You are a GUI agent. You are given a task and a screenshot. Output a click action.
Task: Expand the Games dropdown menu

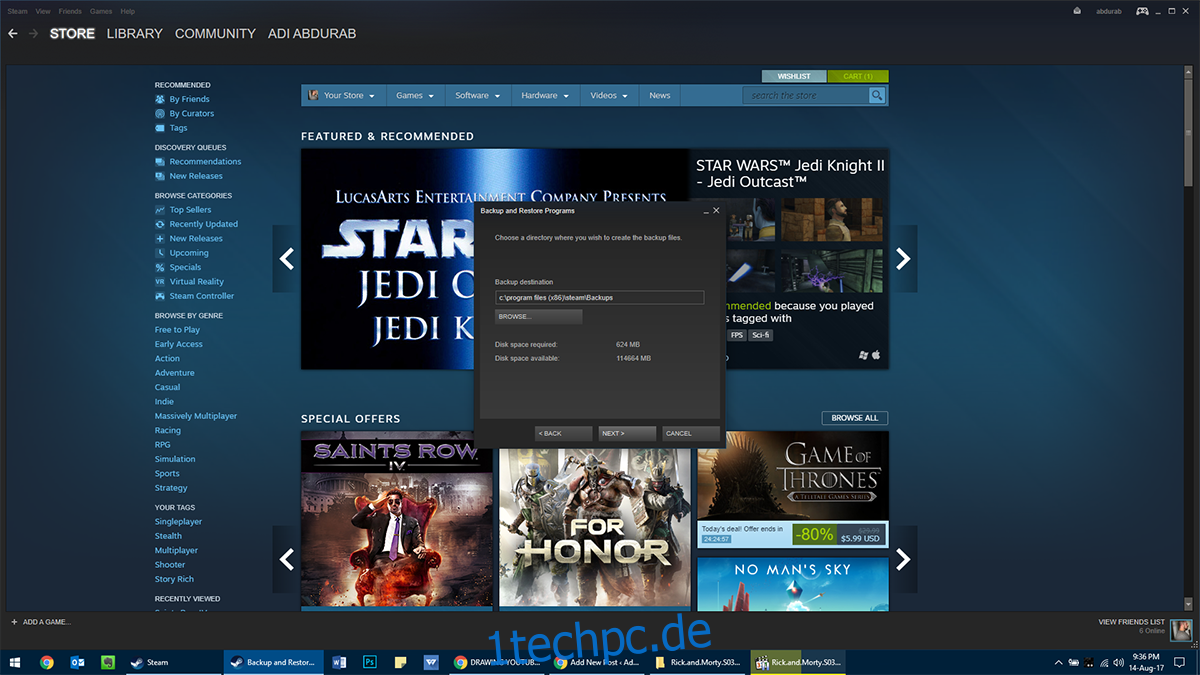(x=415, y=95)
